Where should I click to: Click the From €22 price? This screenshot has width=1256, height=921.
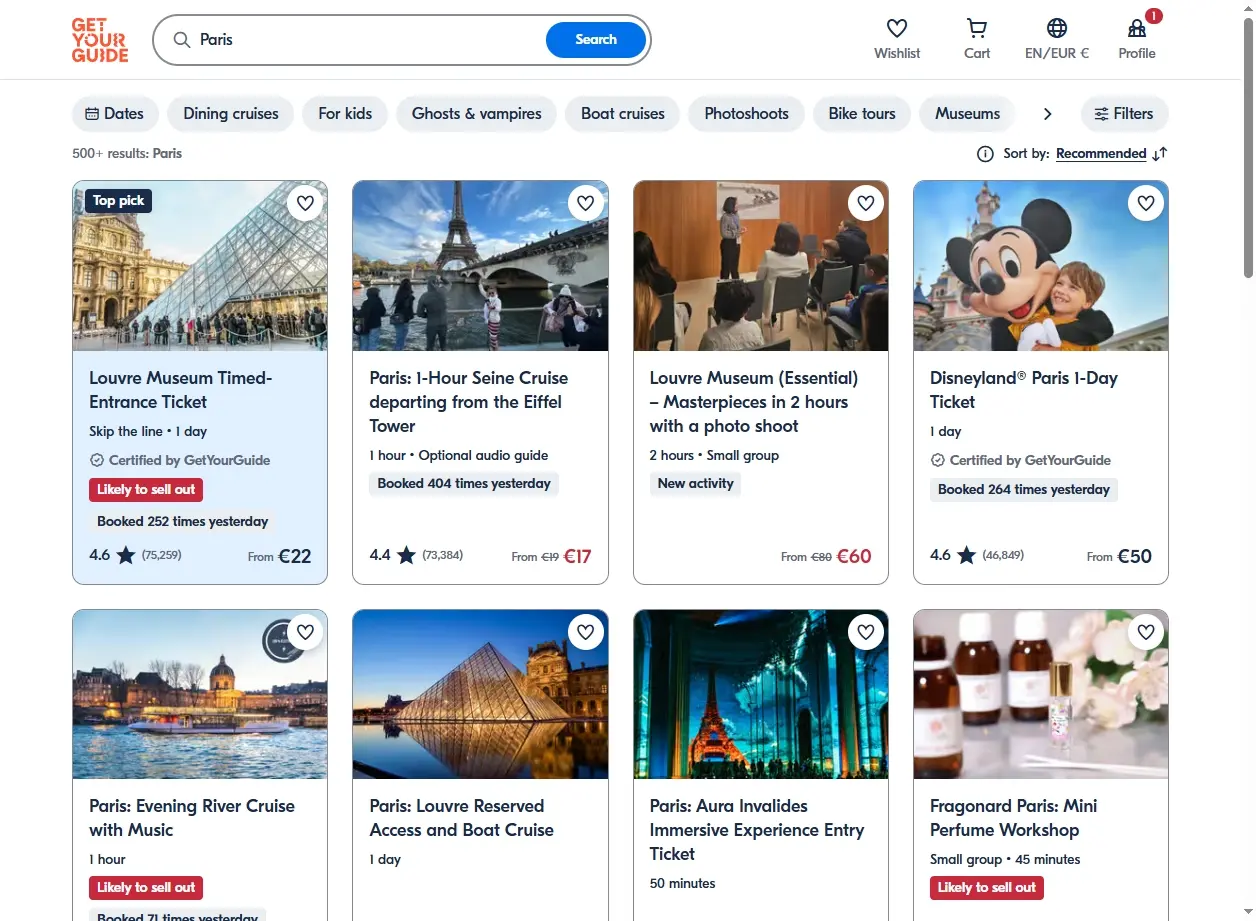pyautogui.click(x=280, y=556)
